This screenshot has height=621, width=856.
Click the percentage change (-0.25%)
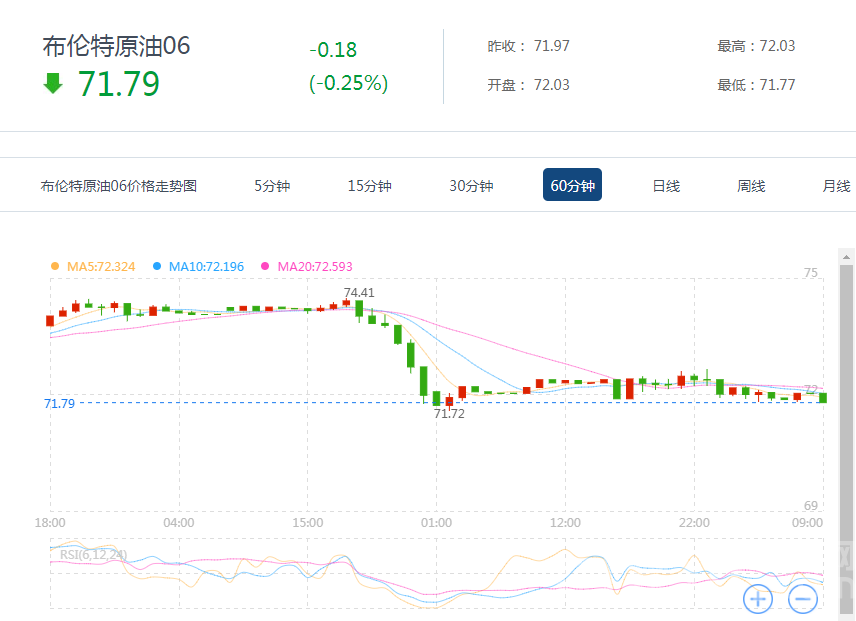(x=348, y=83)
